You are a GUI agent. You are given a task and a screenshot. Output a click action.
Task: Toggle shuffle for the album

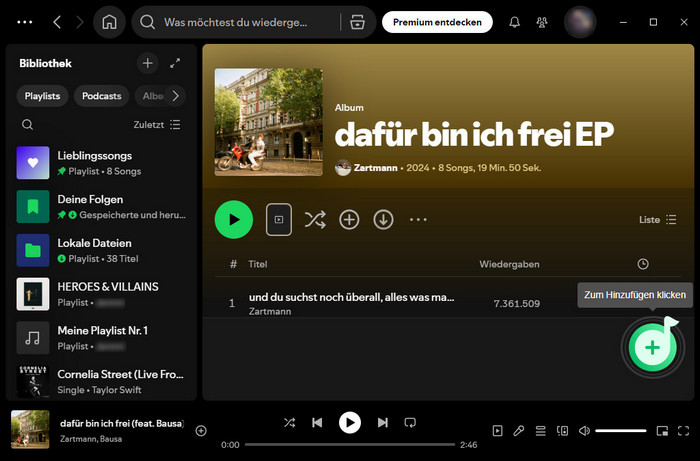(x=315, y=220)
